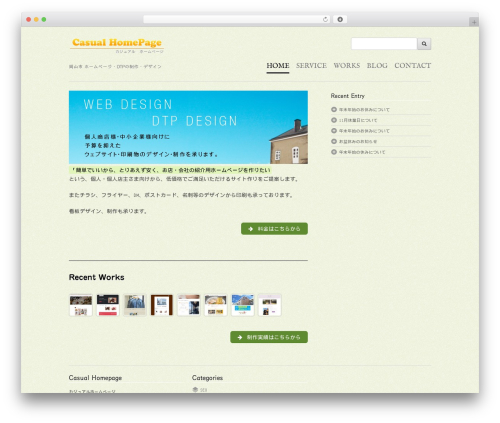Click the green maximize window button
Screen dimensions: 500x423
pos(44,20)
